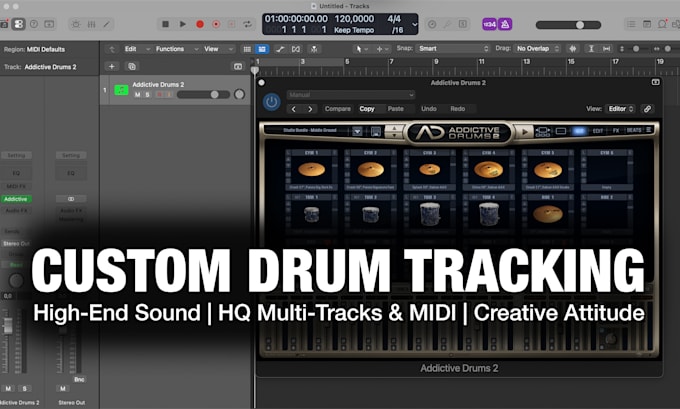Open the Smart Controls dial icon
The image size is (680, 409).
76,24
